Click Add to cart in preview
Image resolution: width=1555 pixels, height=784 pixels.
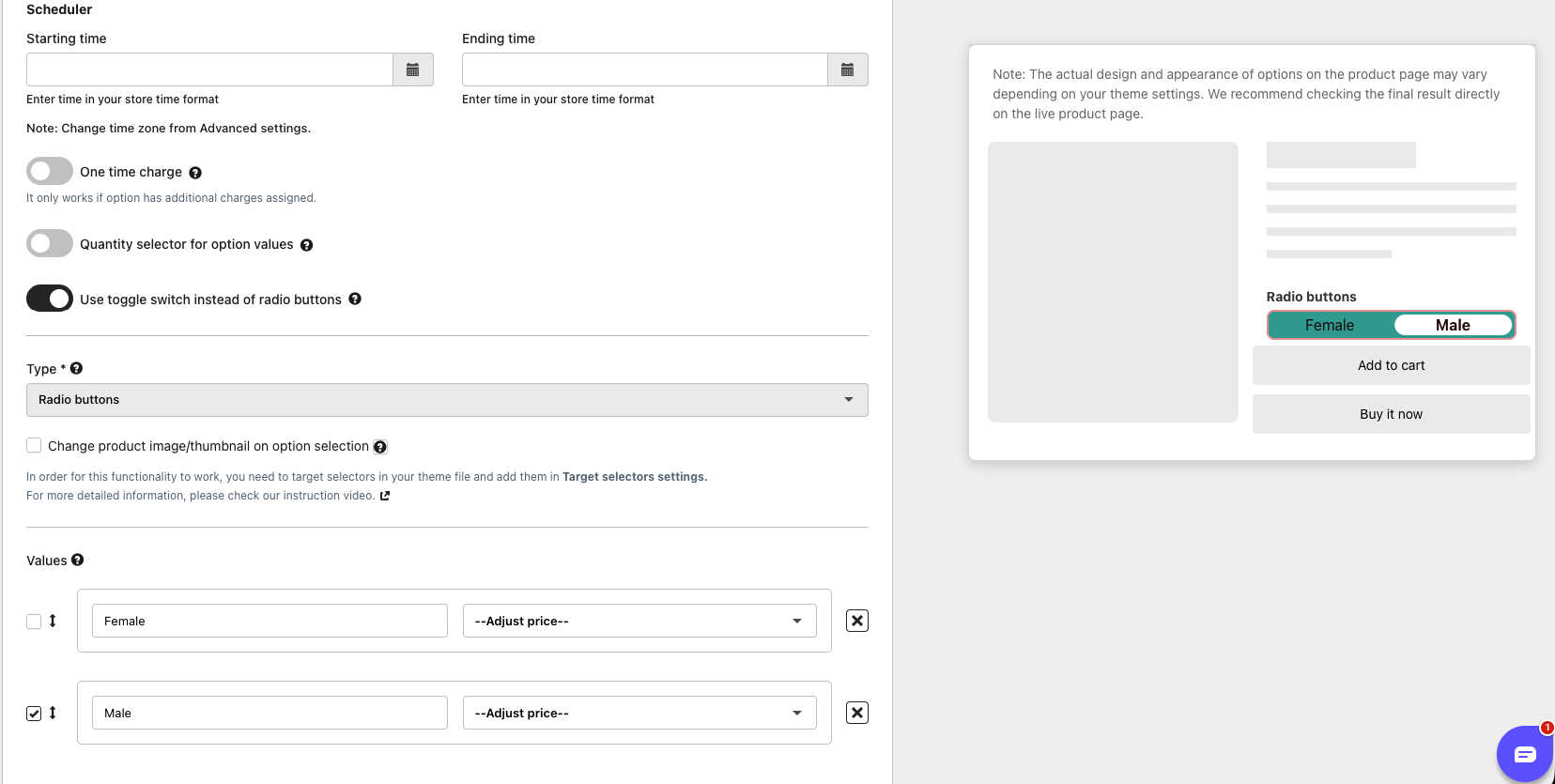(1392, 365)
